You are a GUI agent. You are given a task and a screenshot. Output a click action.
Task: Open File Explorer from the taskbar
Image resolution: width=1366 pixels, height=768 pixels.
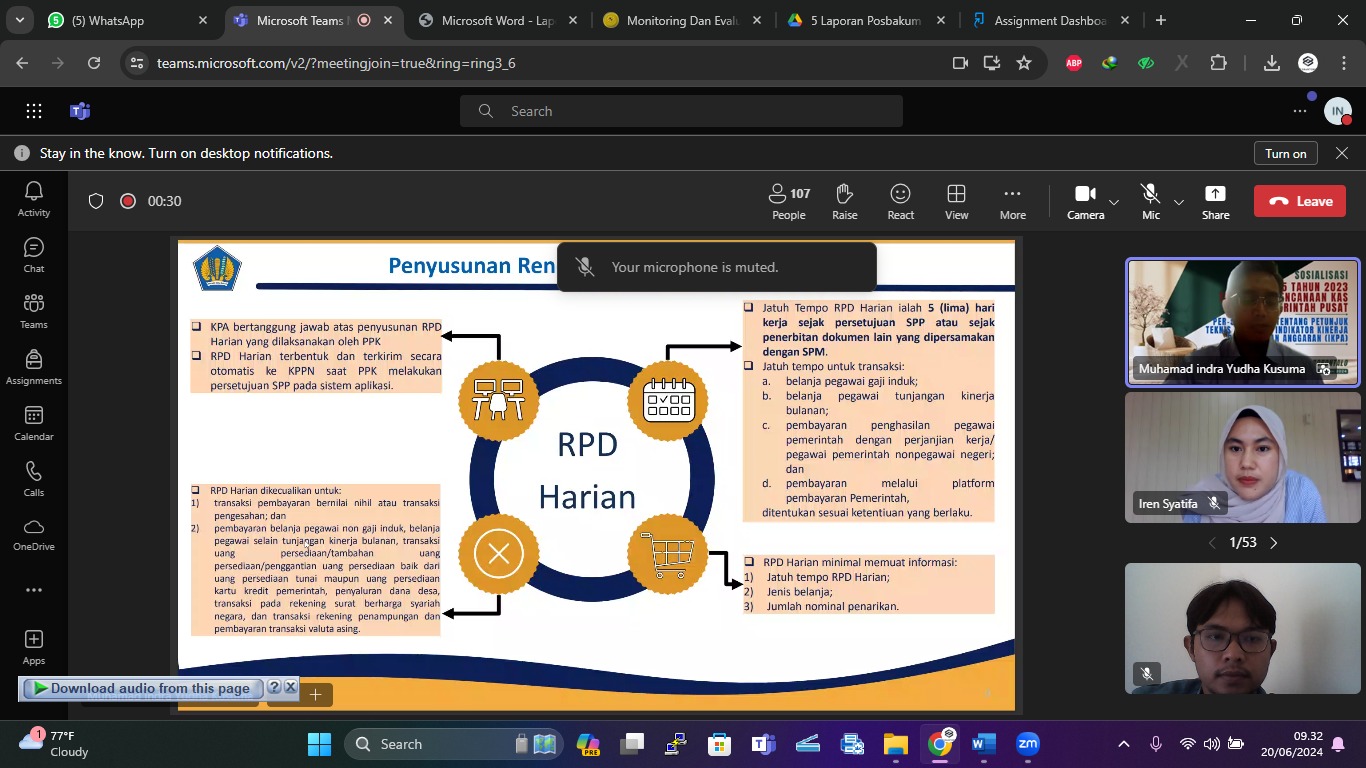895,744
